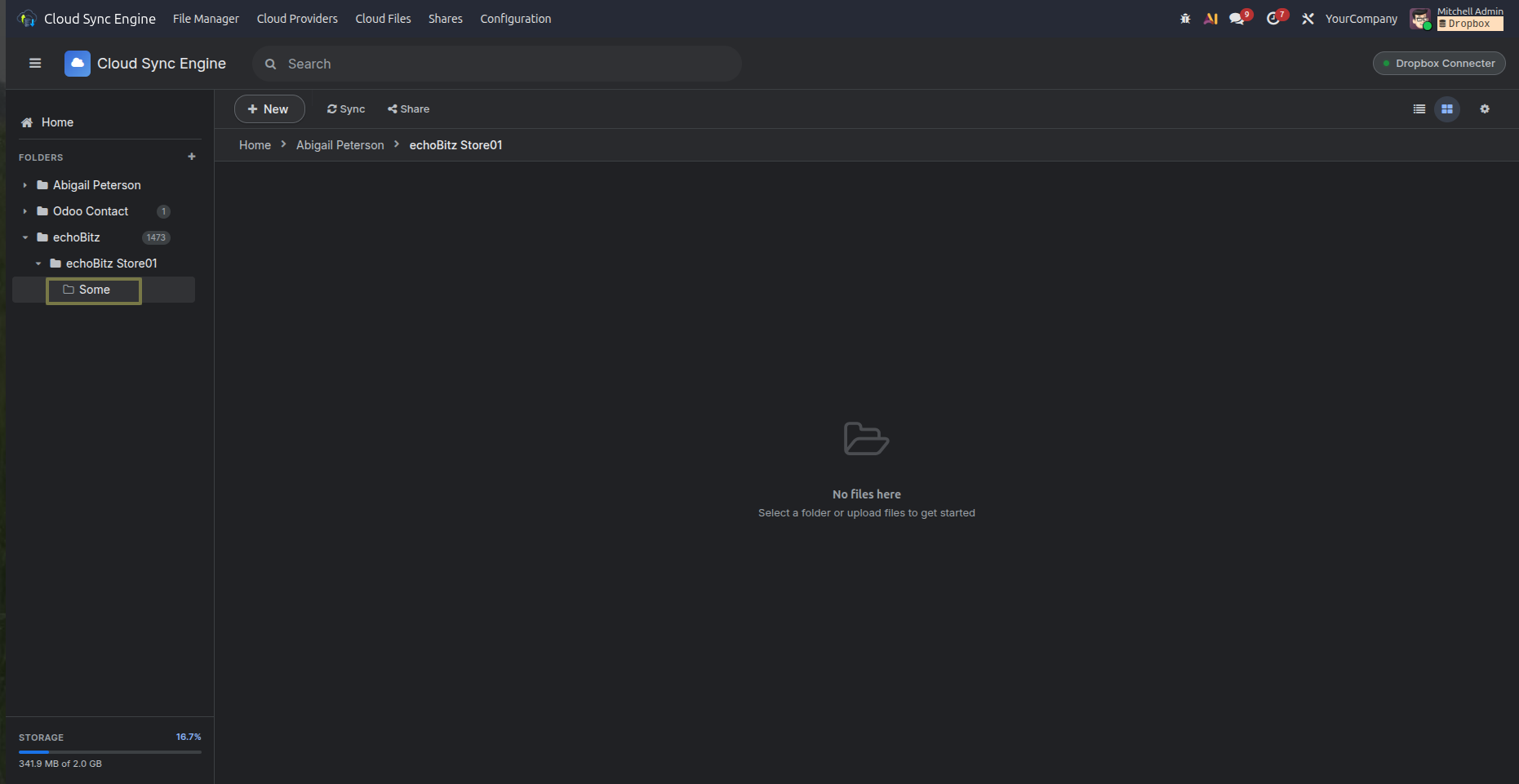
Task: Click the 16.7% storage label
Action: click(189, 737)
